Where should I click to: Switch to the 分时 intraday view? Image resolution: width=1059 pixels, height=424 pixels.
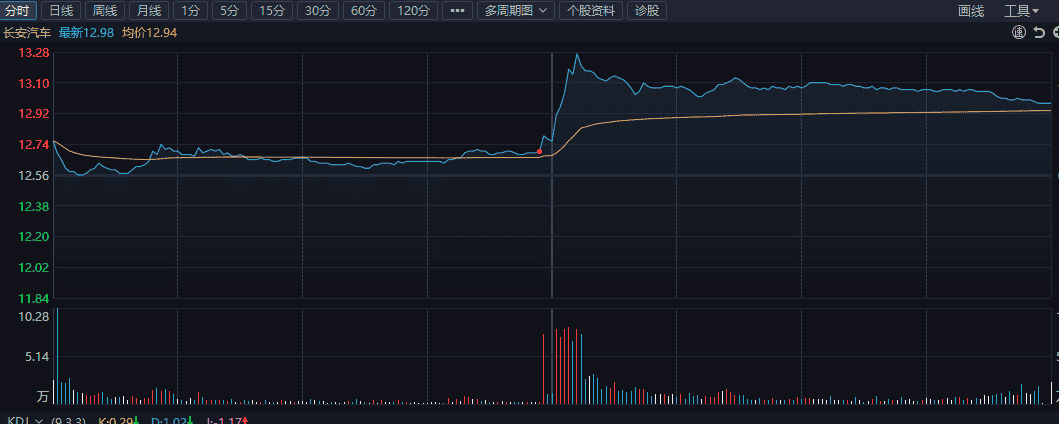click(18, 11)
